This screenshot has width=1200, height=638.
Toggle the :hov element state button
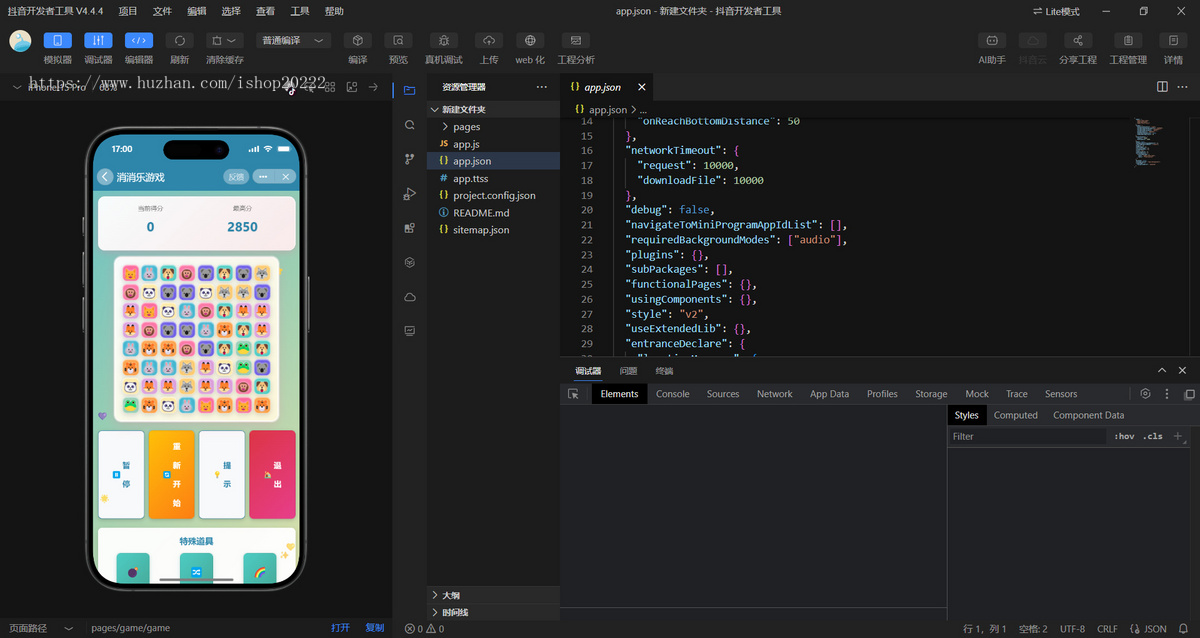[1125, 436]
